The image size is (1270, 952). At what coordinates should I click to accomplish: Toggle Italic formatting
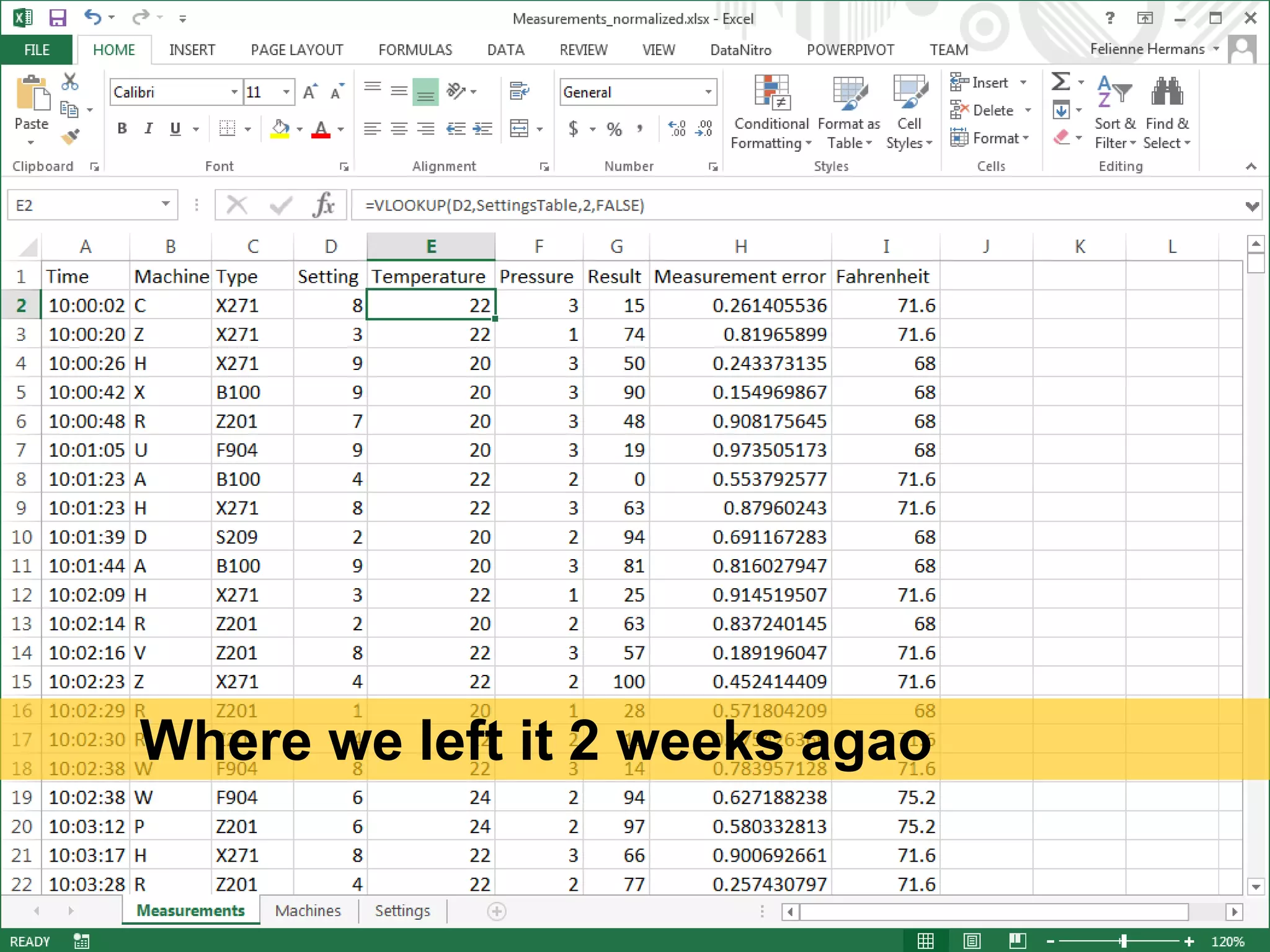(x=148, y=128)
